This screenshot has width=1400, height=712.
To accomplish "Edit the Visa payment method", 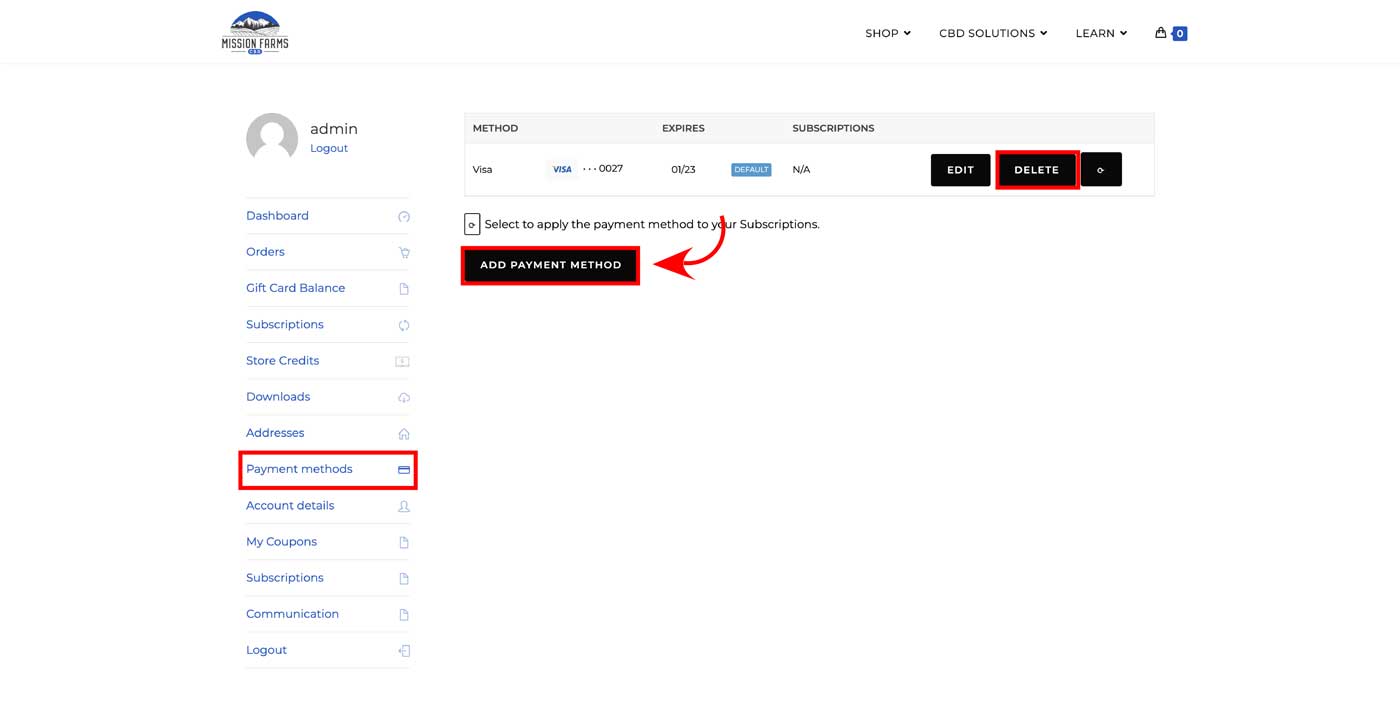I will pyautogui.click(x=960, y=170).
